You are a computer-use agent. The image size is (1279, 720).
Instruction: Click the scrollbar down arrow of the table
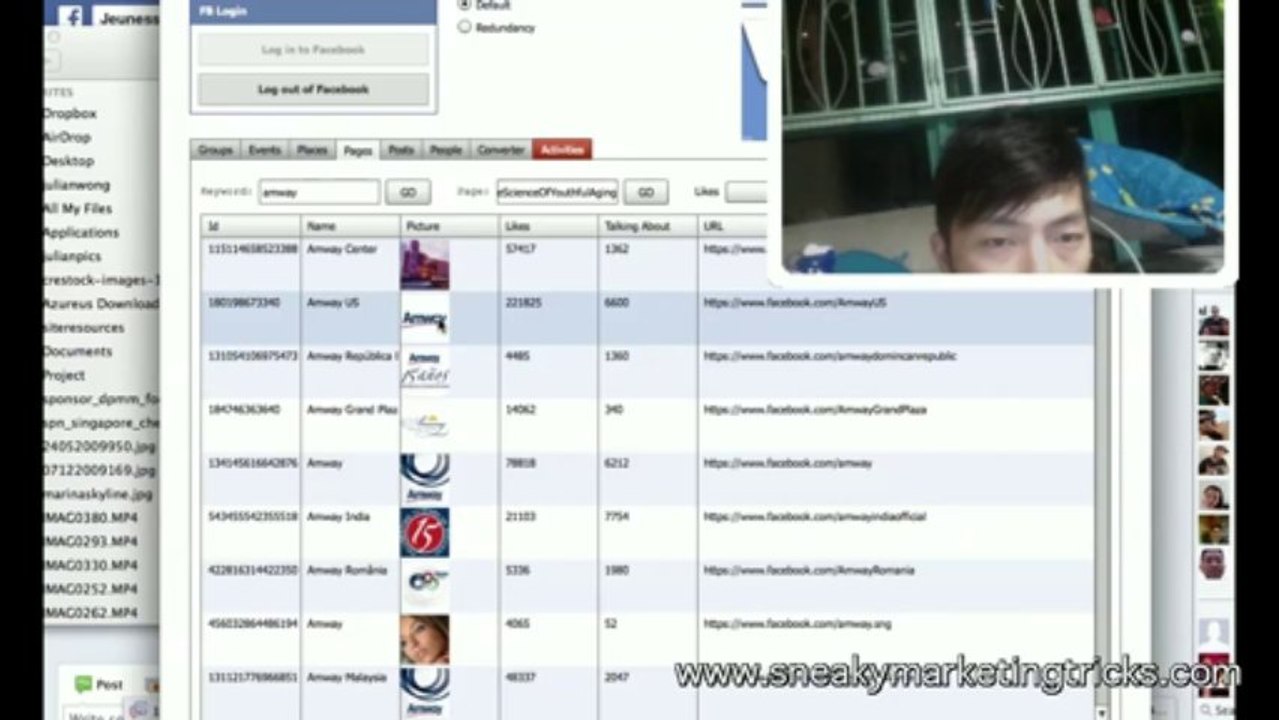pyautogui.click(x=1102, y=712)
